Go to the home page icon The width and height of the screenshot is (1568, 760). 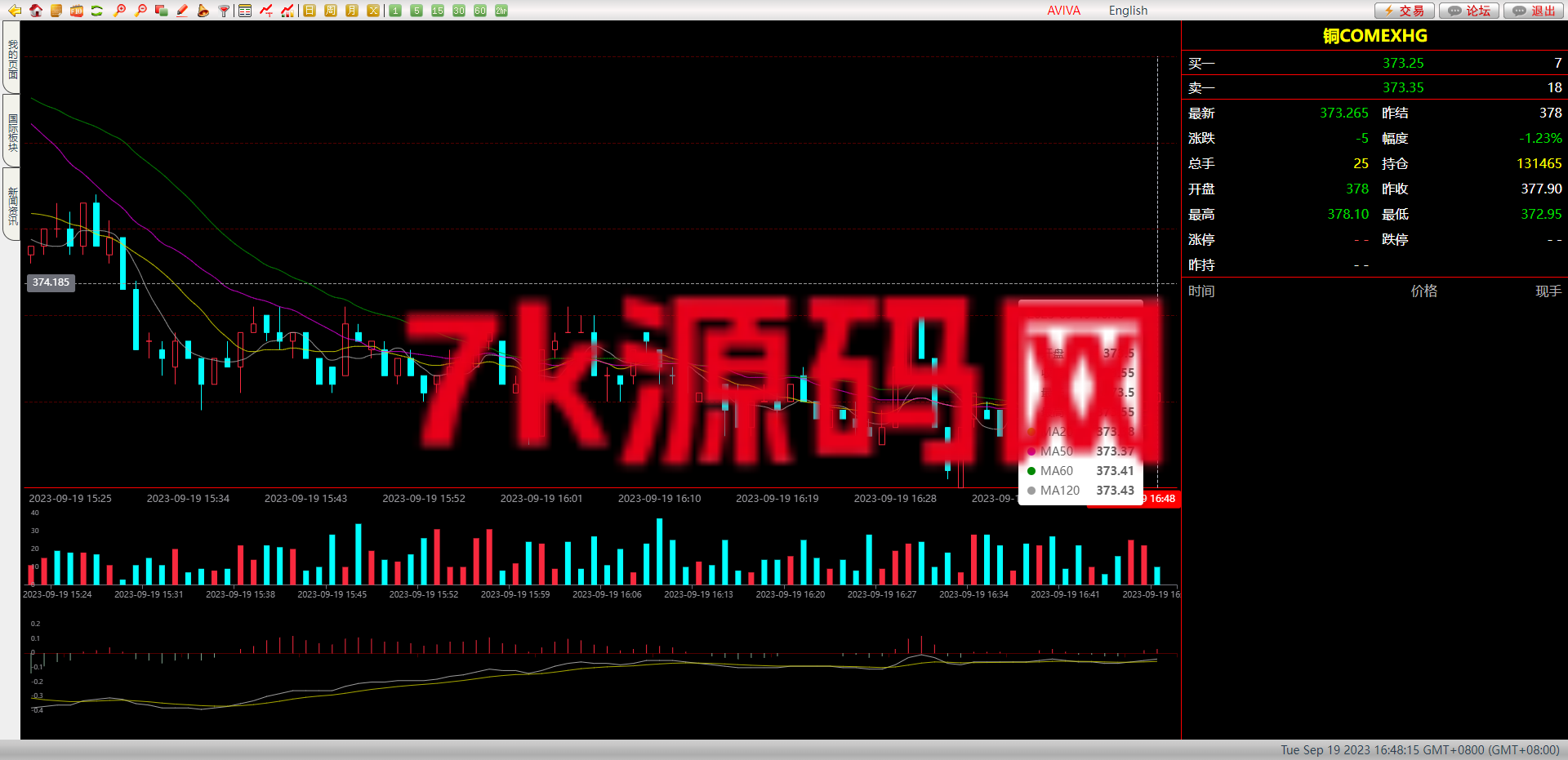coord(36,11)
